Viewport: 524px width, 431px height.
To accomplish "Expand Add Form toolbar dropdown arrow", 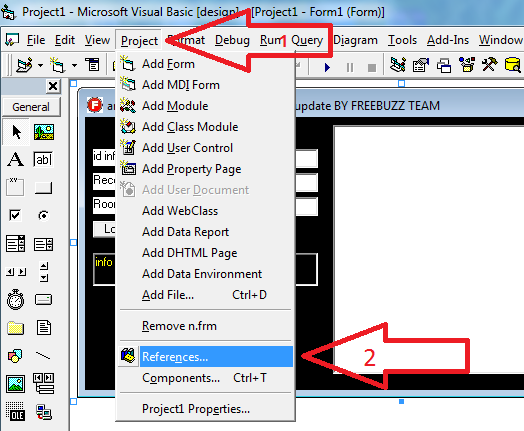I will point(74,65).
